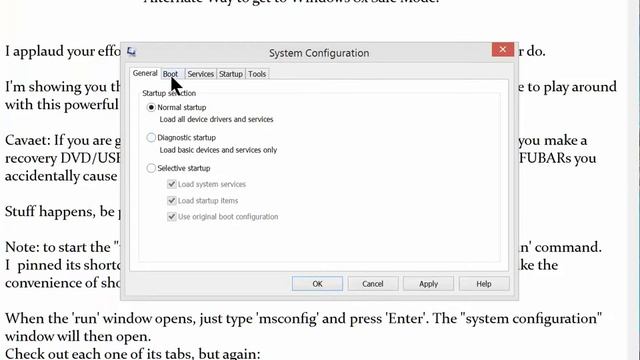Click the document scrollbar on the right
Viewport: 640px width, 360px height.
633,180
